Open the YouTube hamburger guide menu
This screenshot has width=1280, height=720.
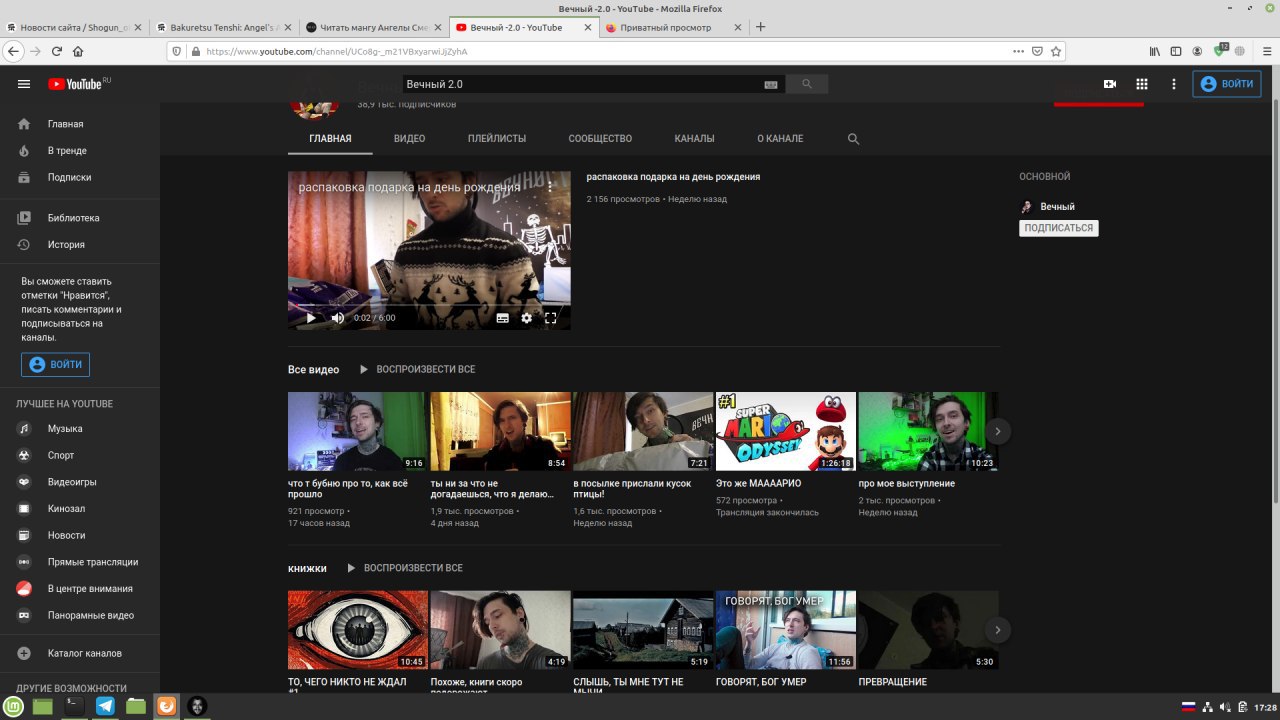click(x=24, y=84)
